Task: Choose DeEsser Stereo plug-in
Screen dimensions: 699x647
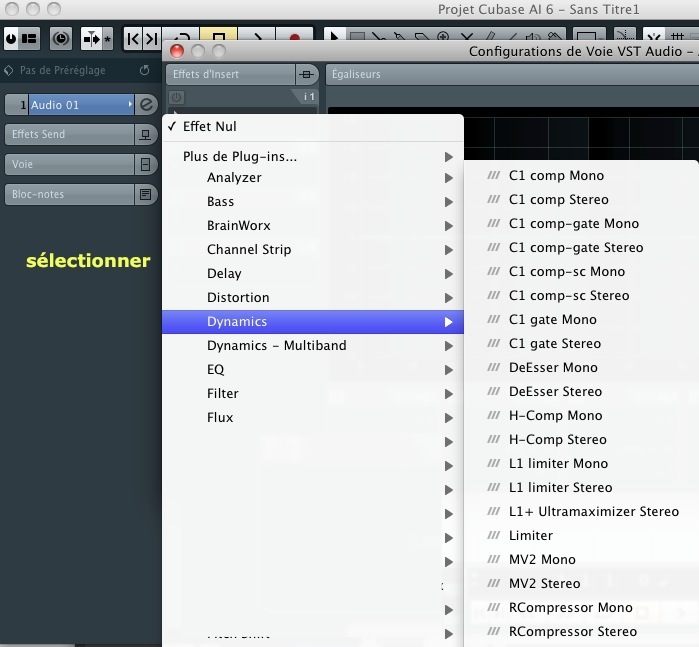Action: [581, 392]
